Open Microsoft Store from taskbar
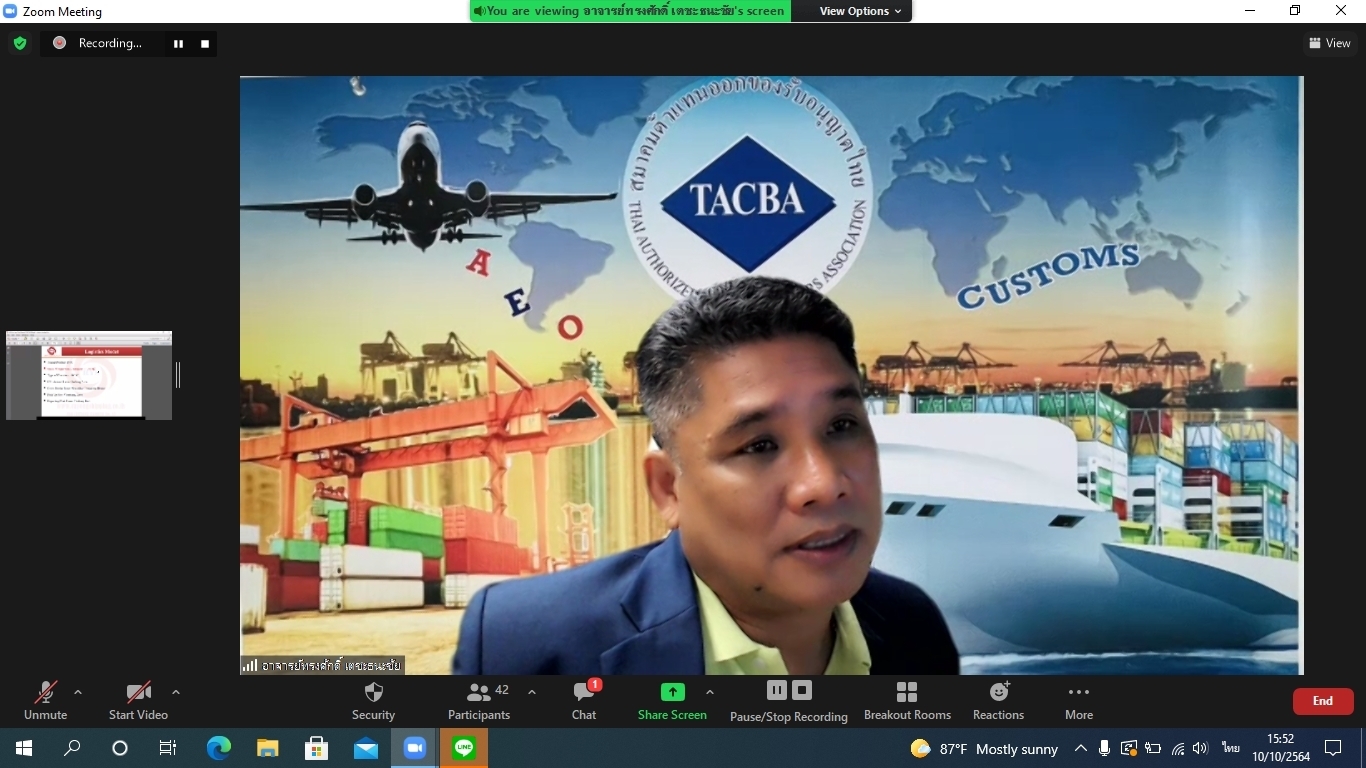Screen dimensions: 1366x768 316,748
